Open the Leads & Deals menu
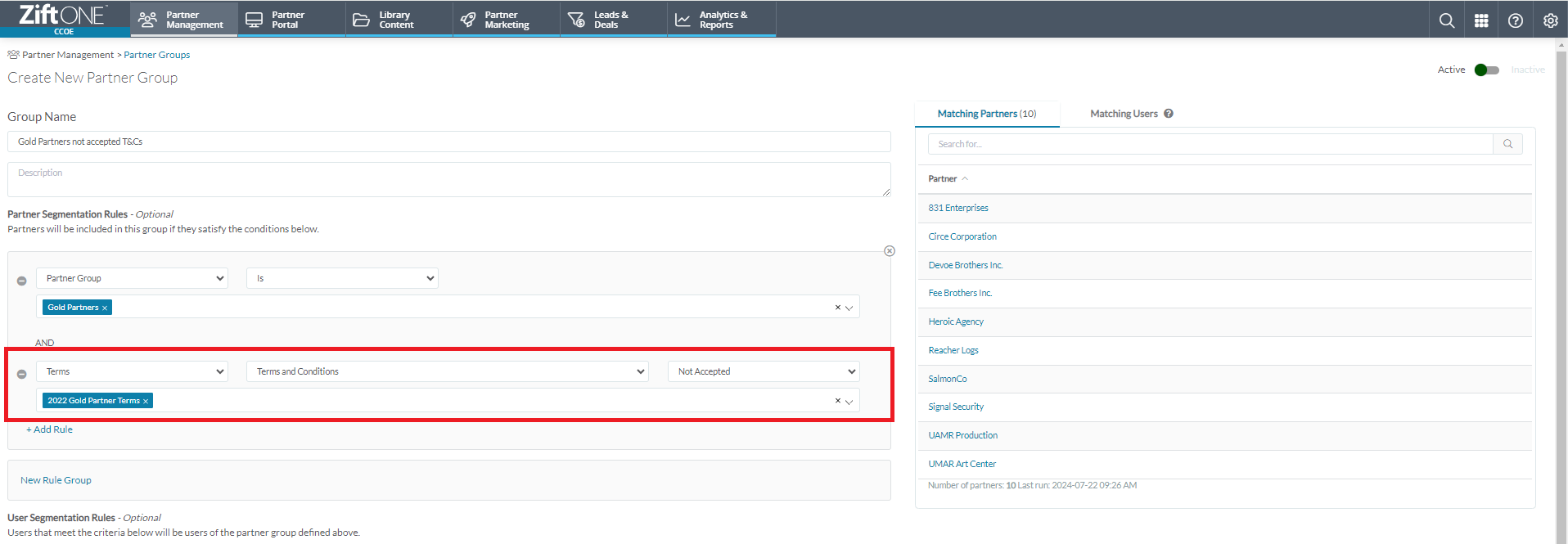Viewport: 1568px width, 544px height. (614, 20)
